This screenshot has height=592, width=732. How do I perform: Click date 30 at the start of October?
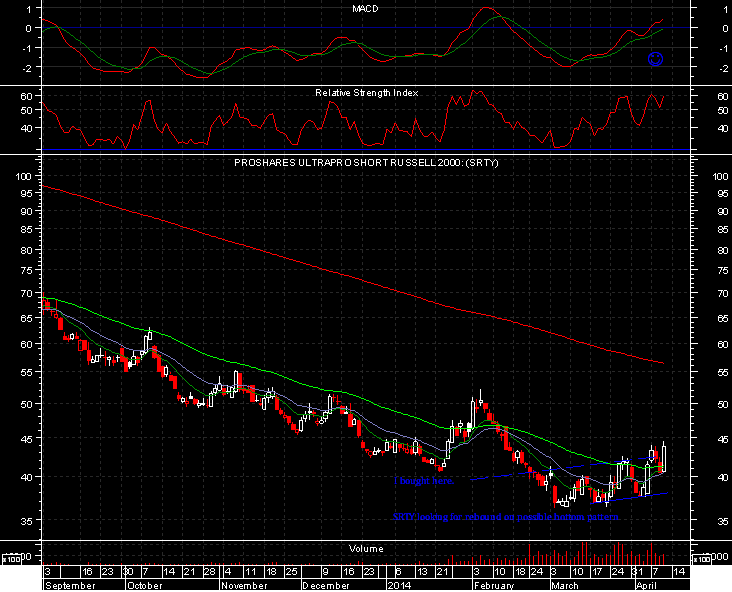click(x=129, y=571)
